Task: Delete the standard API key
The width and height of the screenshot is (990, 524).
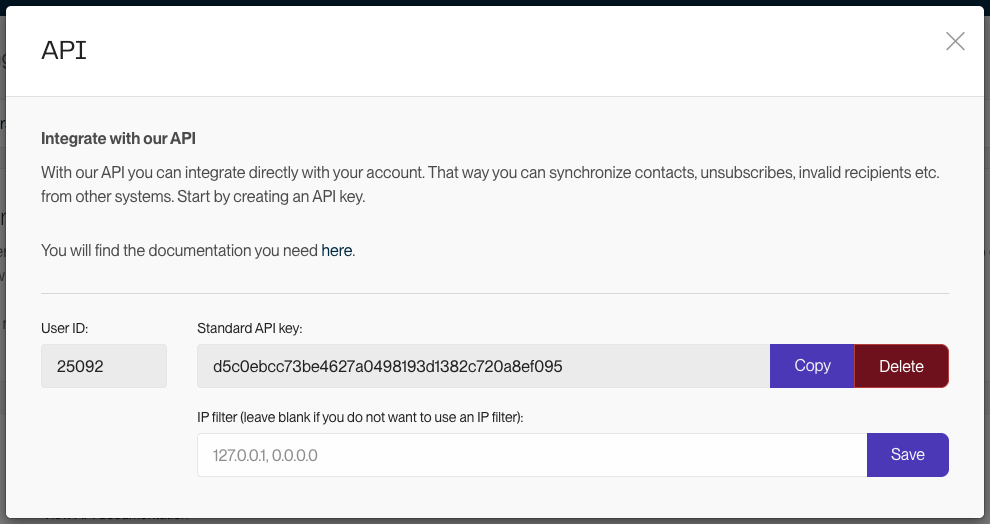Action: (902, 366)
